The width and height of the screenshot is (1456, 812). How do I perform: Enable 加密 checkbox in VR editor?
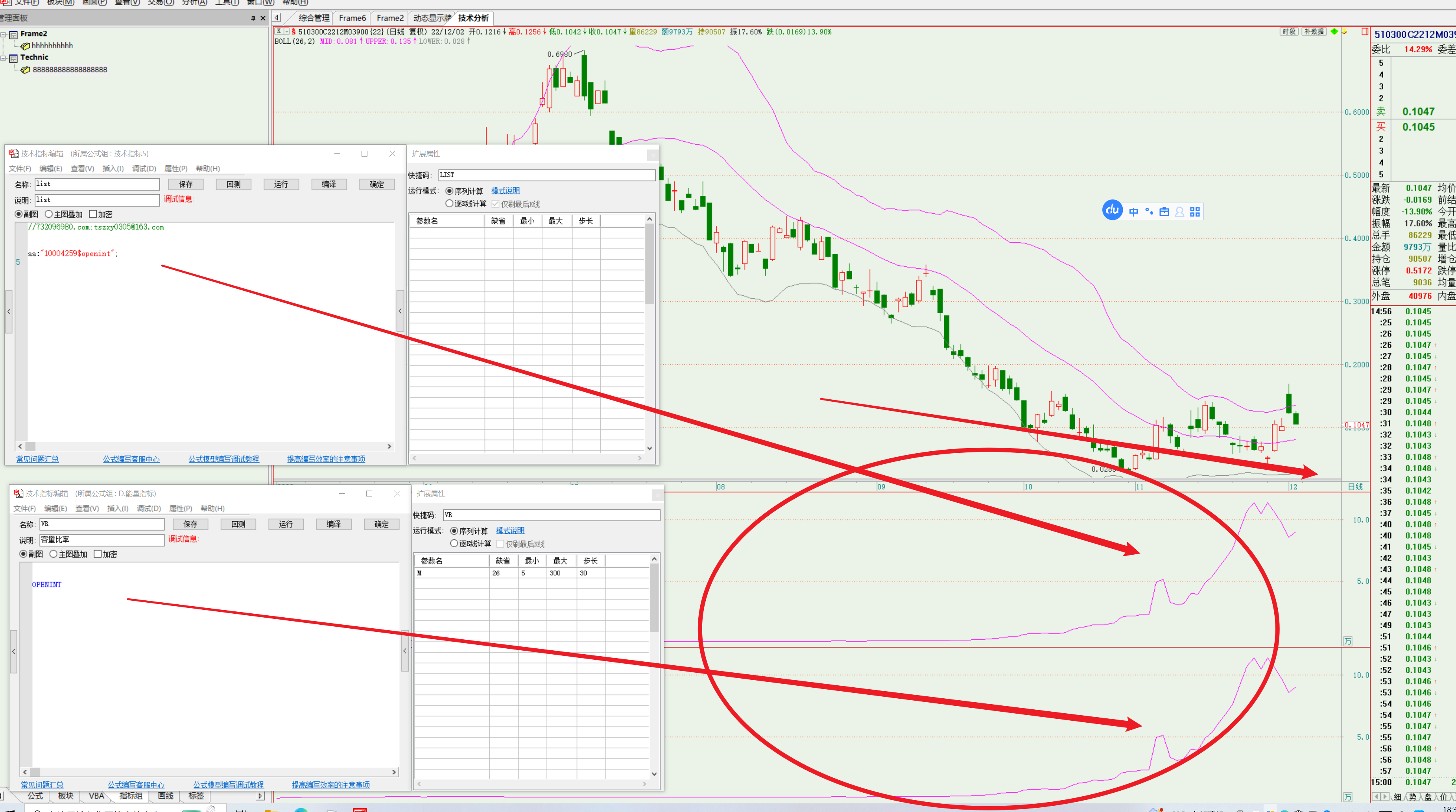98,554
